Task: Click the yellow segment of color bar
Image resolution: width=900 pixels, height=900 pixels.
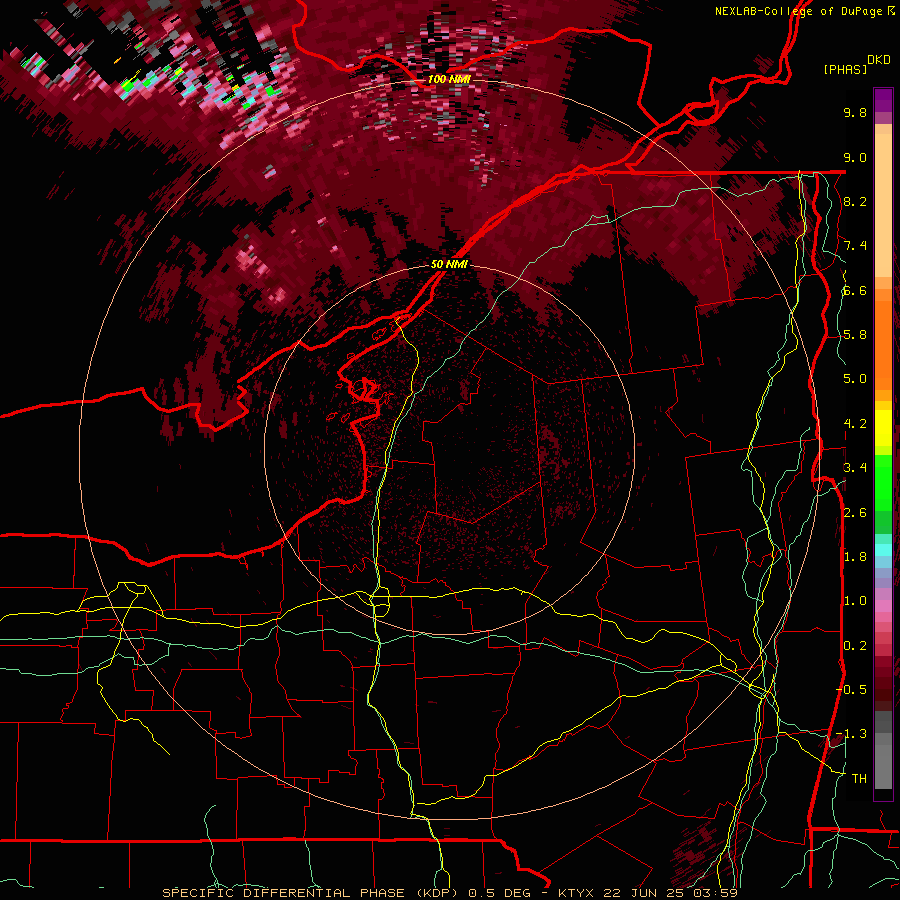Action: pyautogui.click(x=883, y=428)
